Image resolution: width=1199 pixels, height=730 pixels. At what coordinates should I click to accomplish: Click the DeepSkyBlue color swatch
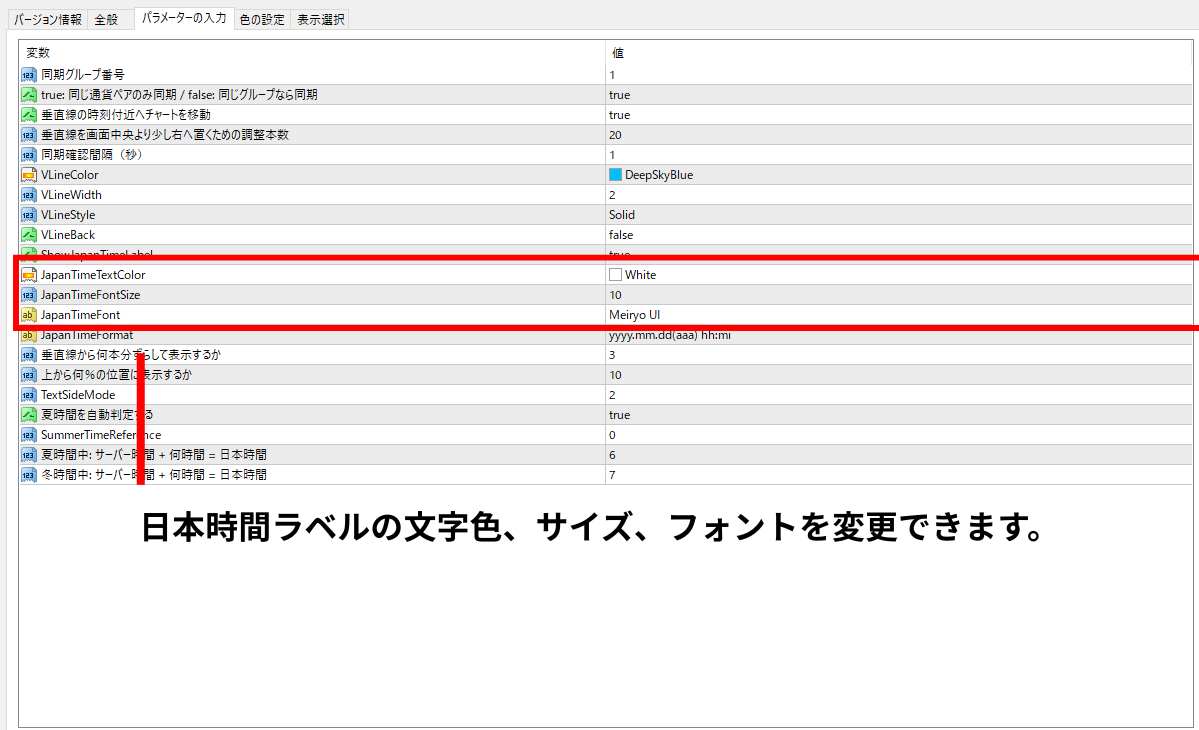[x=615, y=175]
